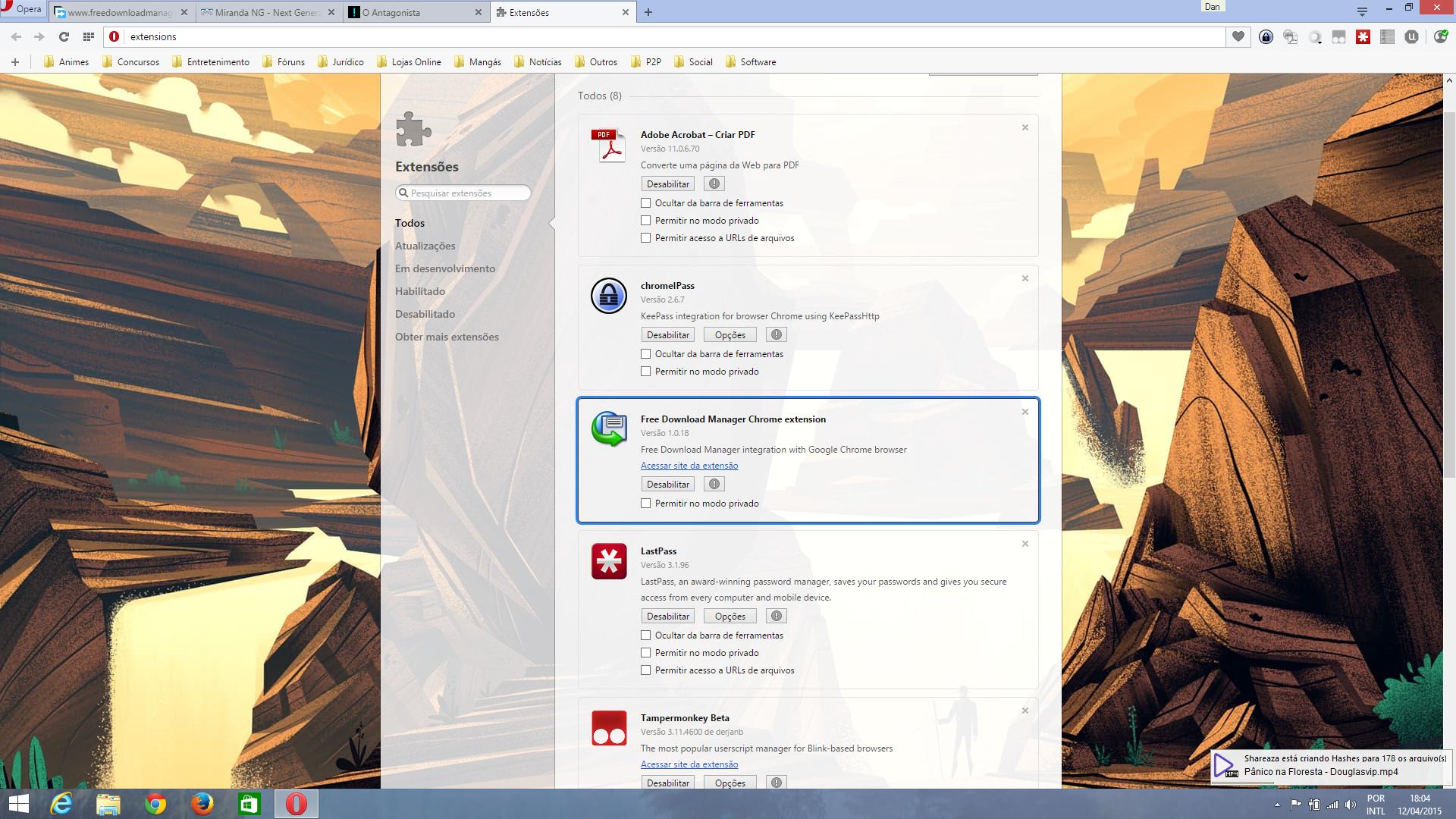Open the Software bookmarks folder
1456x819 pixels.
pos(751,62)
